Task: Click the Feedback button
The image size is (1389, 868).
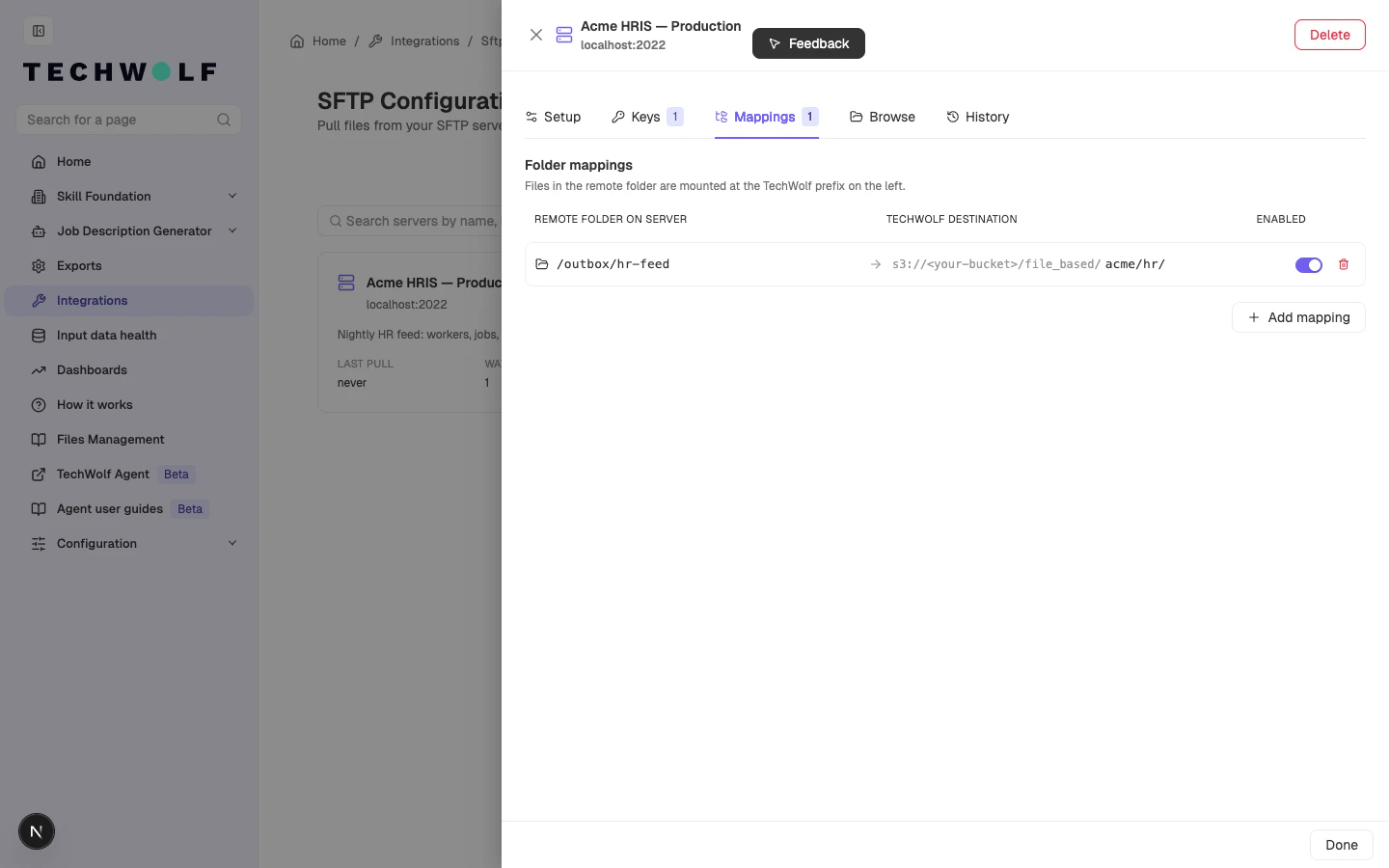Action: coord(808,43)
